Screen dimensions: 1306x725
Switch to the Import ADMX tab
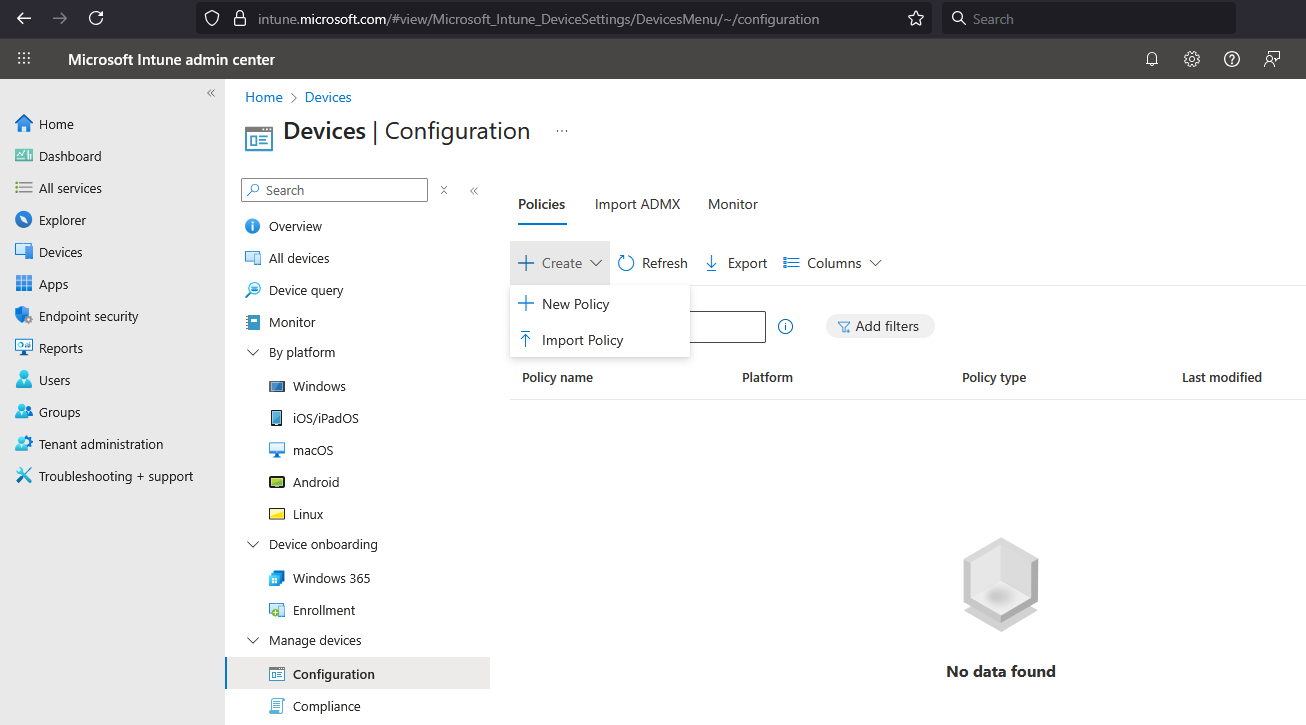tap(637, 204)
